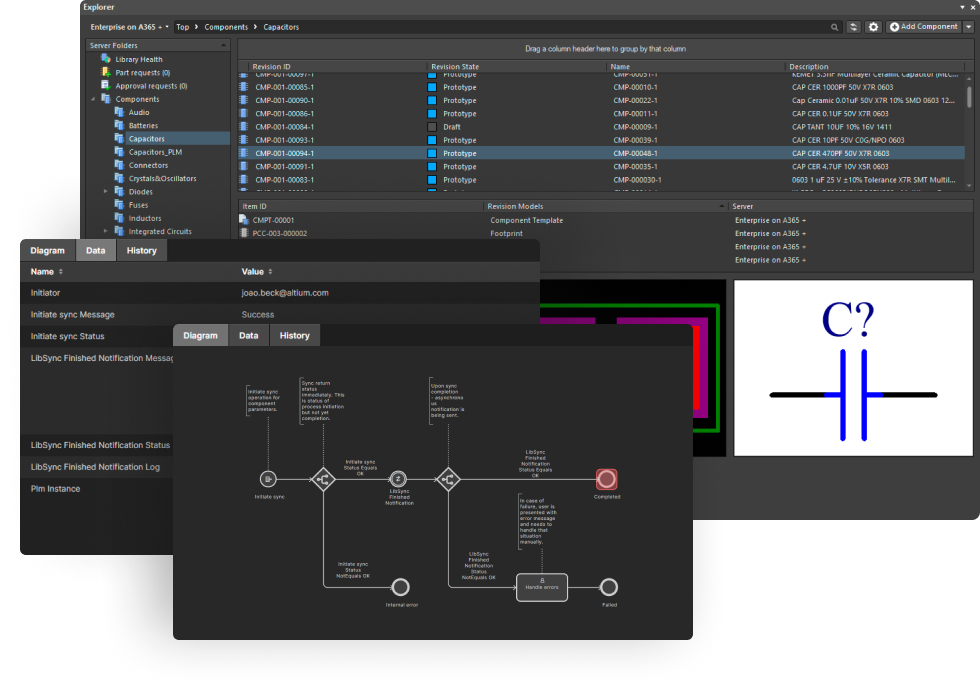Click Components in the breadcrumb path
Screen dimensions: 980x690
tap(226, 27)
